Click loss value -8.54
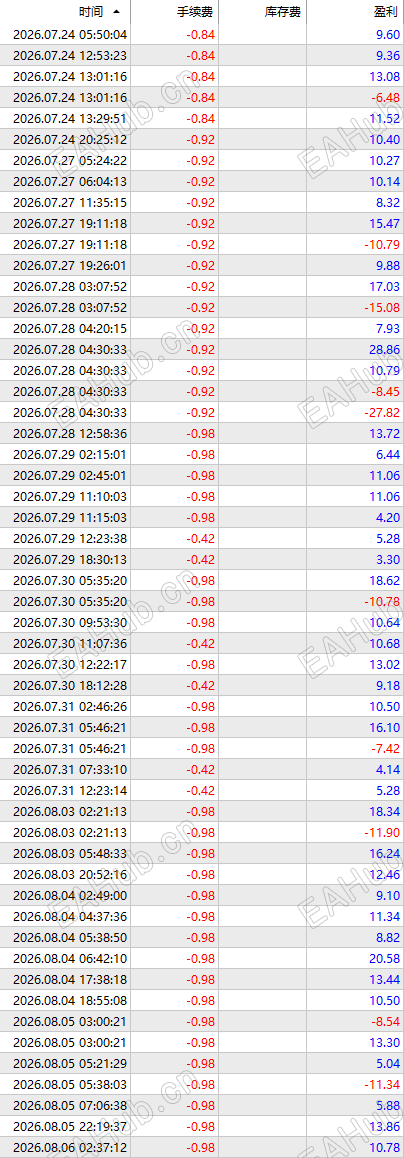 click(x=386, y=1020)
